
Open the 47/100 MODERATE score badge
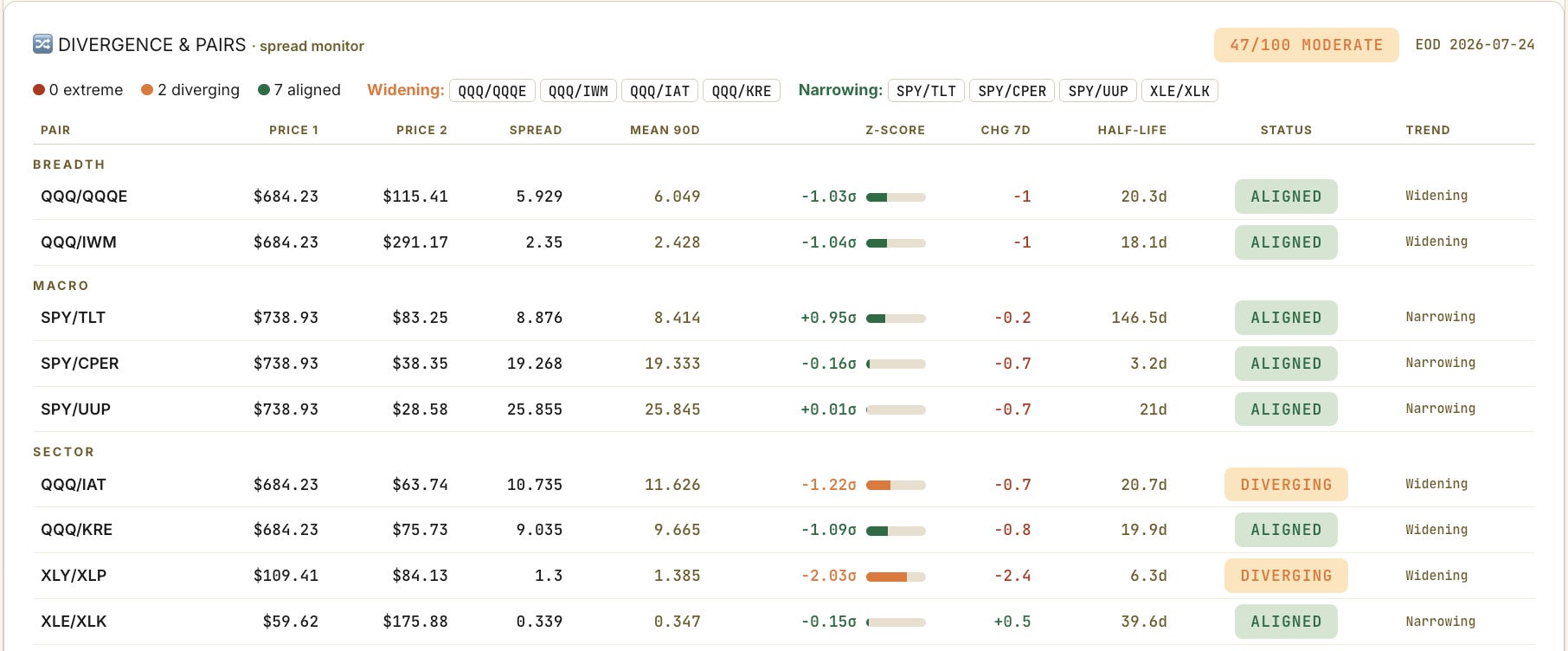[1307, 45]
